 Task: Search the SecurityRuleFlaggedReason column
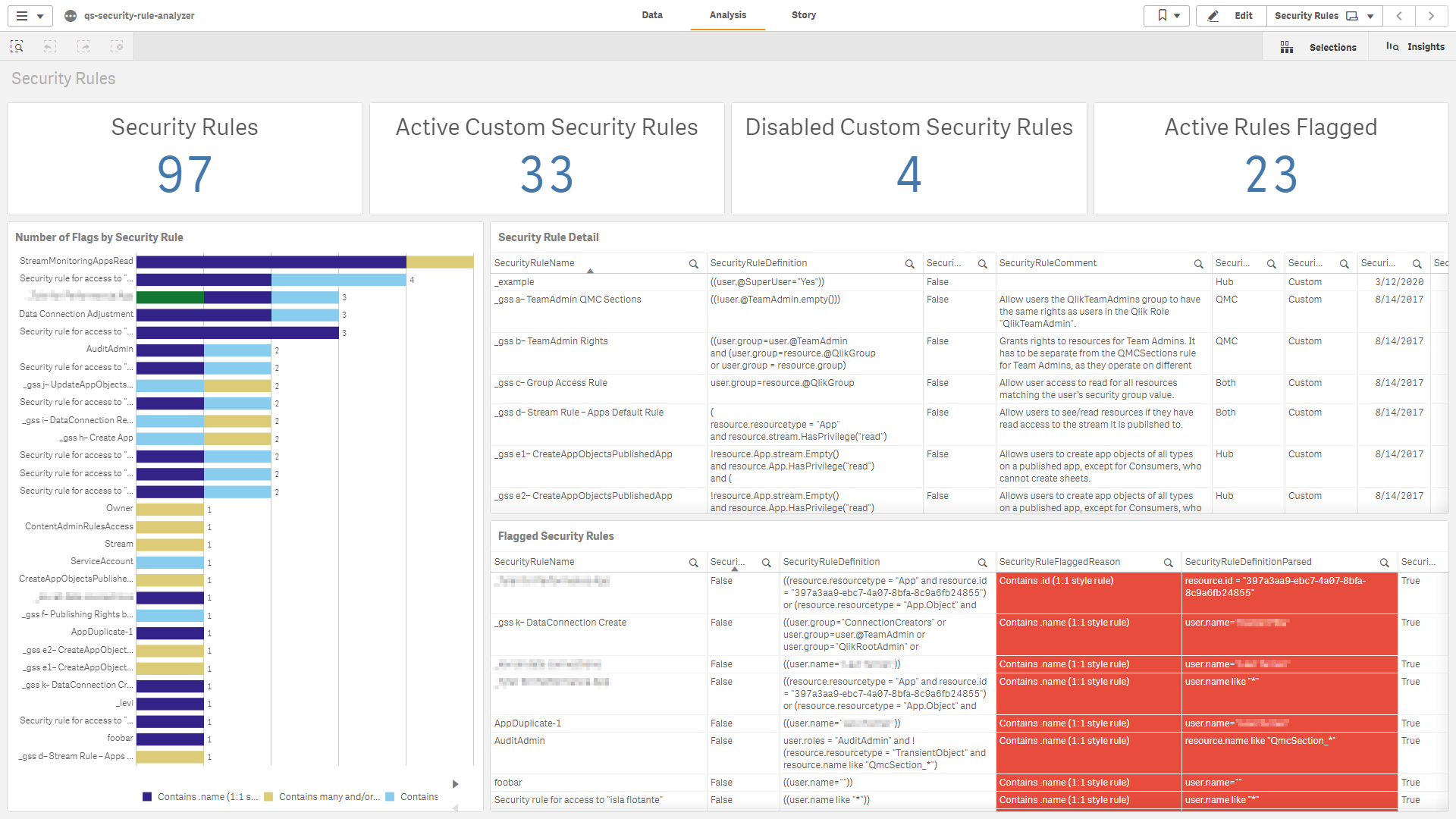tap(1168, 563)
